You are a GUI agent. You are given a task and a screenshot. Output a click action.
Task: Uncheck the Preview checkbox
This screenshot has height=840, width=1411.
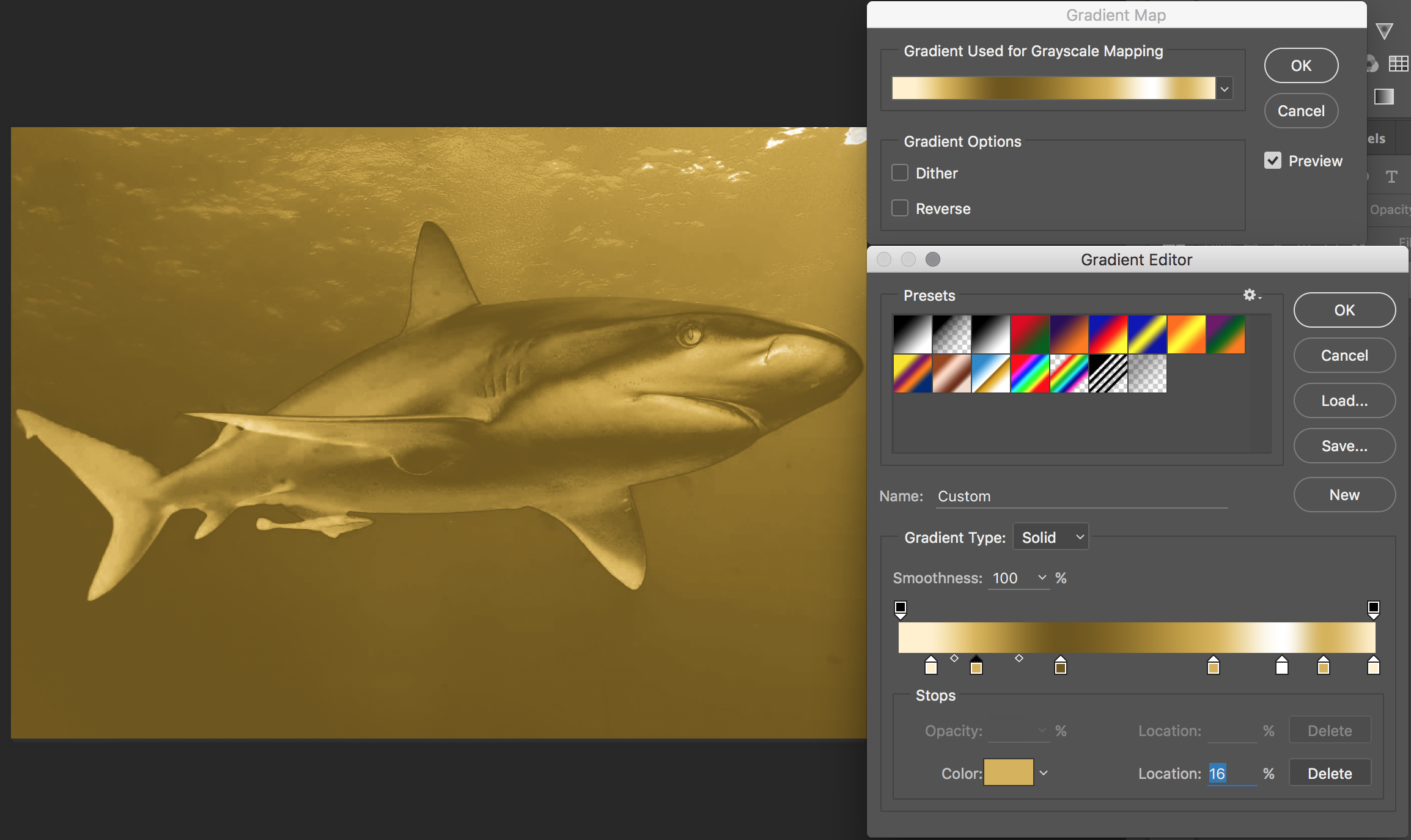coord(1273,161)
